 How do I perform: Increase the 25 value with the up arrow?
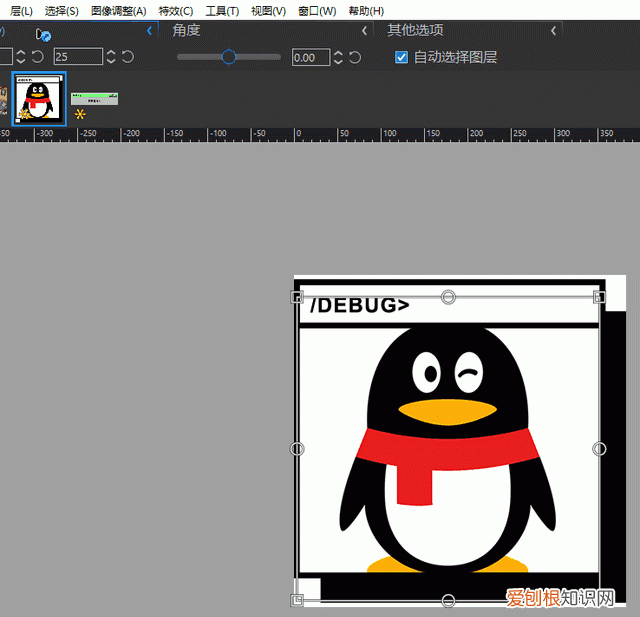111,52
